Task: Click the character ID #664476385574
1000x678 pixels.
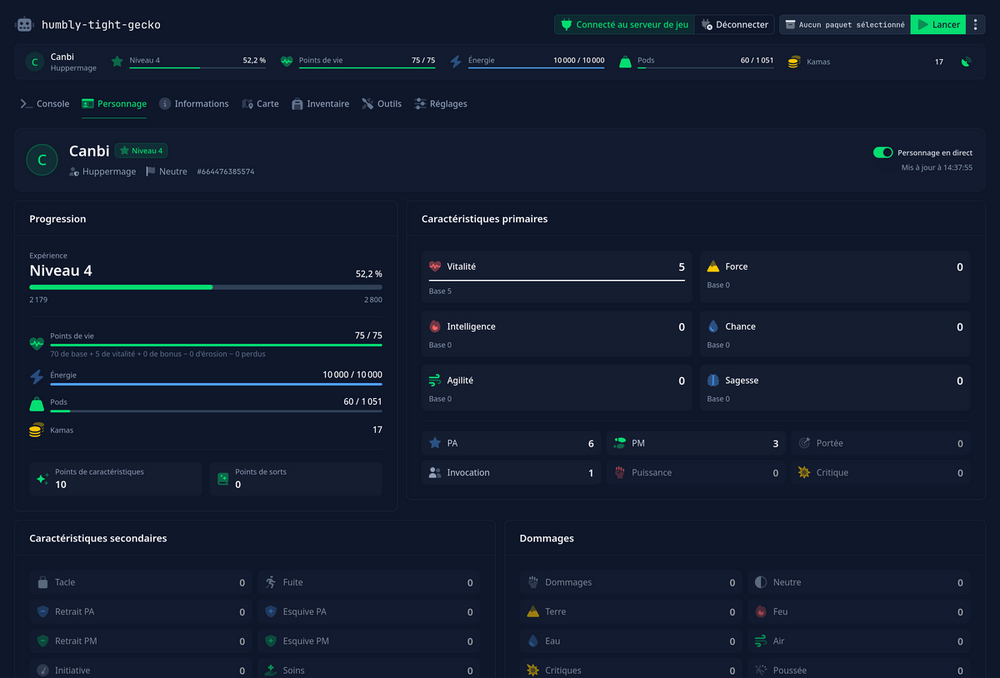Action: (226, 172)
